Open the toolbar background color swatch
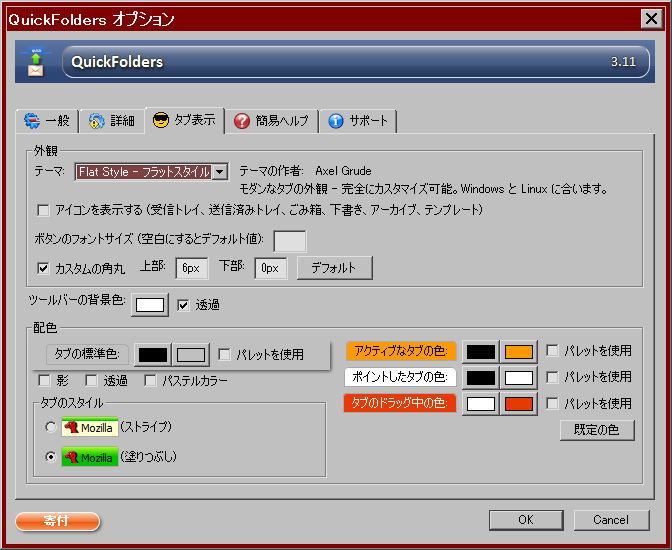 (x=150, y=305)
